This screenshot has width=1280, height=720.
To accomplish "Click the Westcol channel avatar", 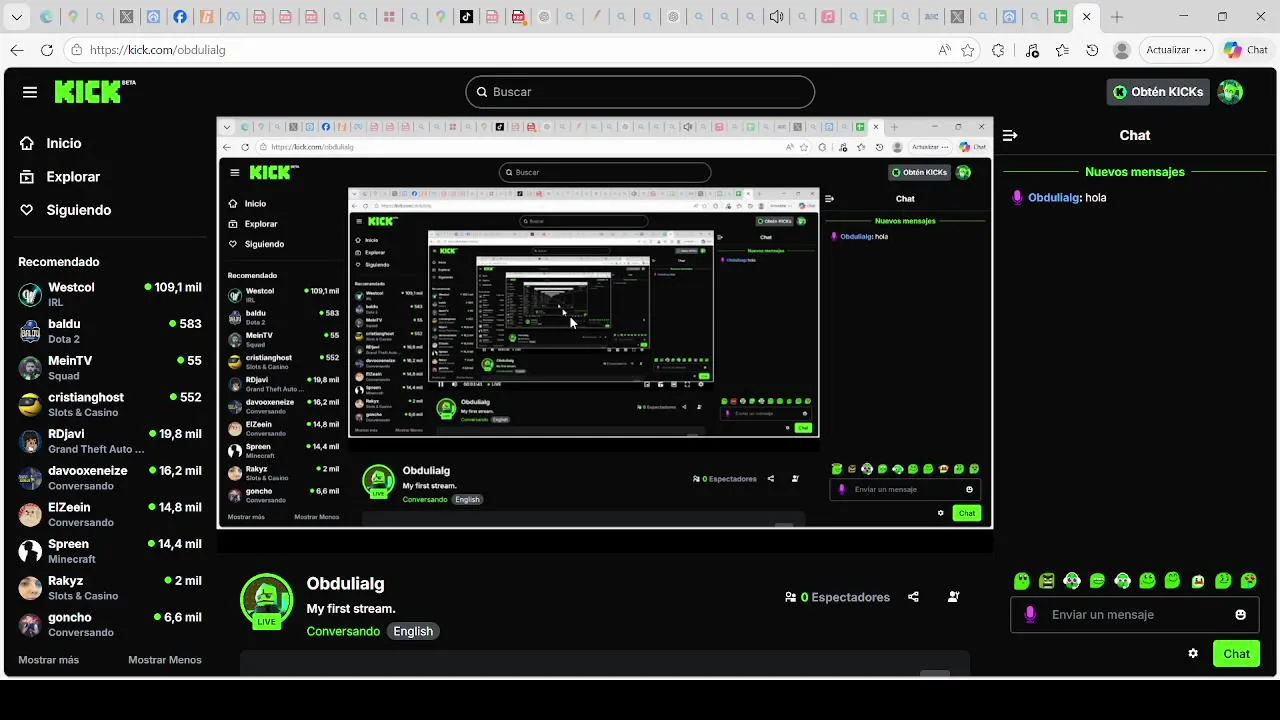I will click(x=30, y=295).
